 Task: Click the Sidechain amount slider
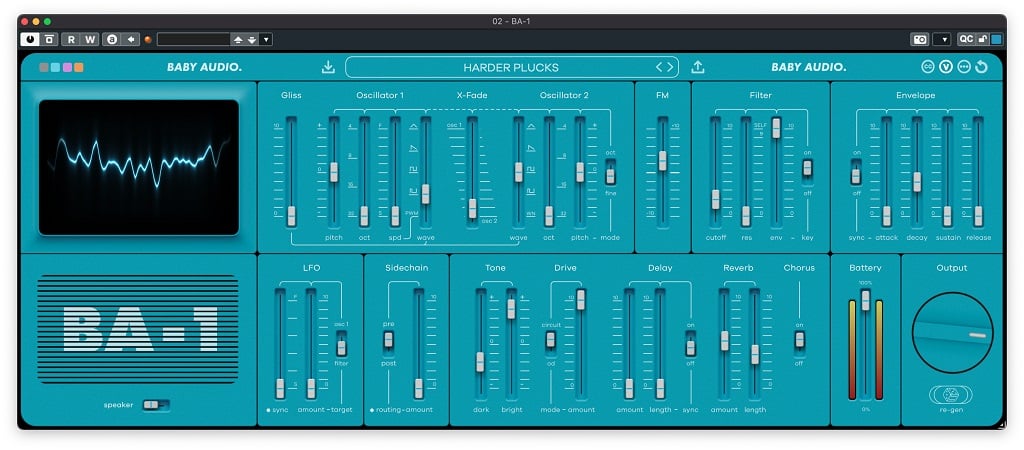pyautogui.click(x=419, y=388)
